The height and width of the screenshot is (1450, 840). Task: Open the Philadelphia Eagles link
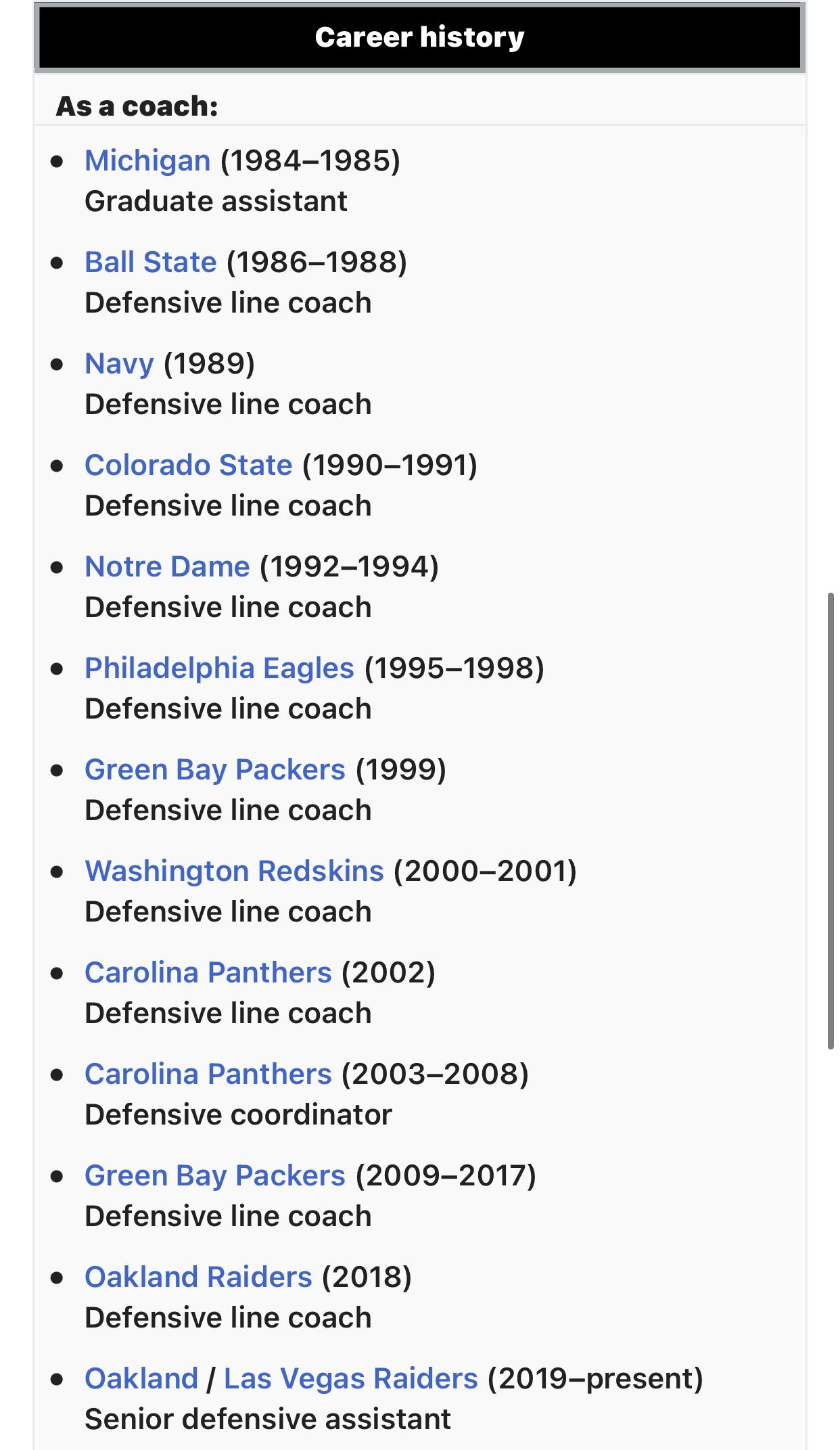(x=220, y=669)
